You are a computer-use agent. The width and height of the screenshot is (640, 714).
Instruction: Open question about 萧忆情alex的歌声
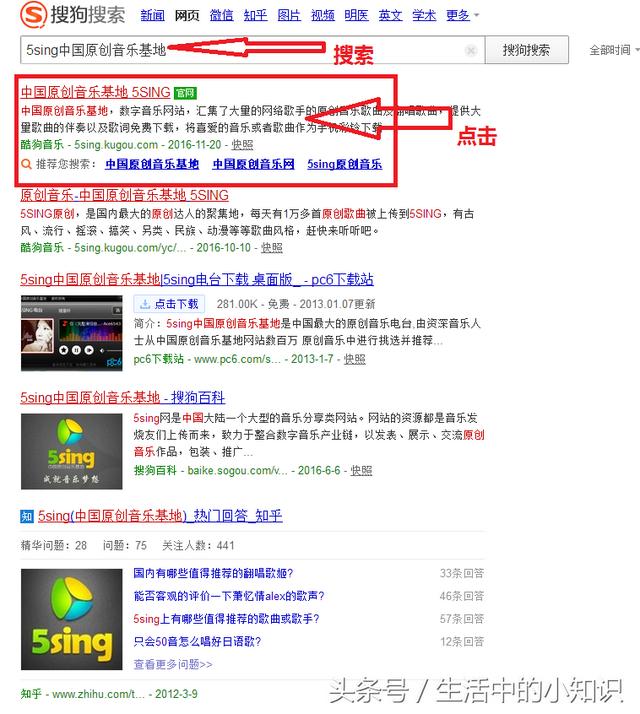click(229, 596)
